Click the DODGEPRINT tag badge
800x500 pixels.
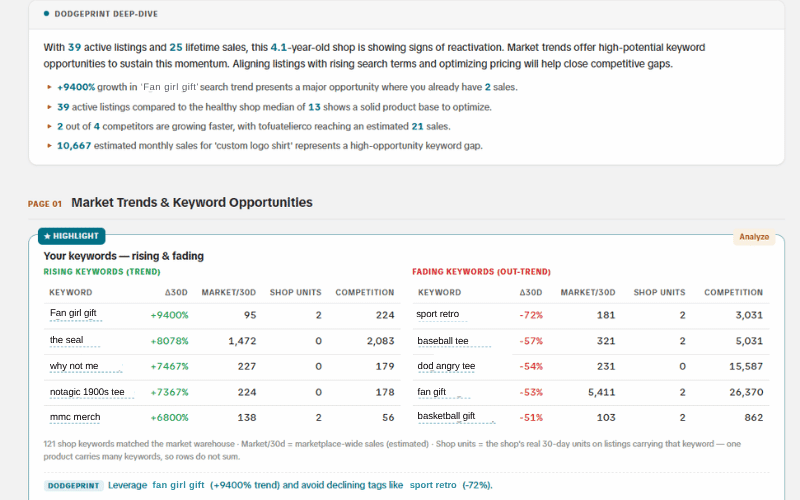click(73, 486)
